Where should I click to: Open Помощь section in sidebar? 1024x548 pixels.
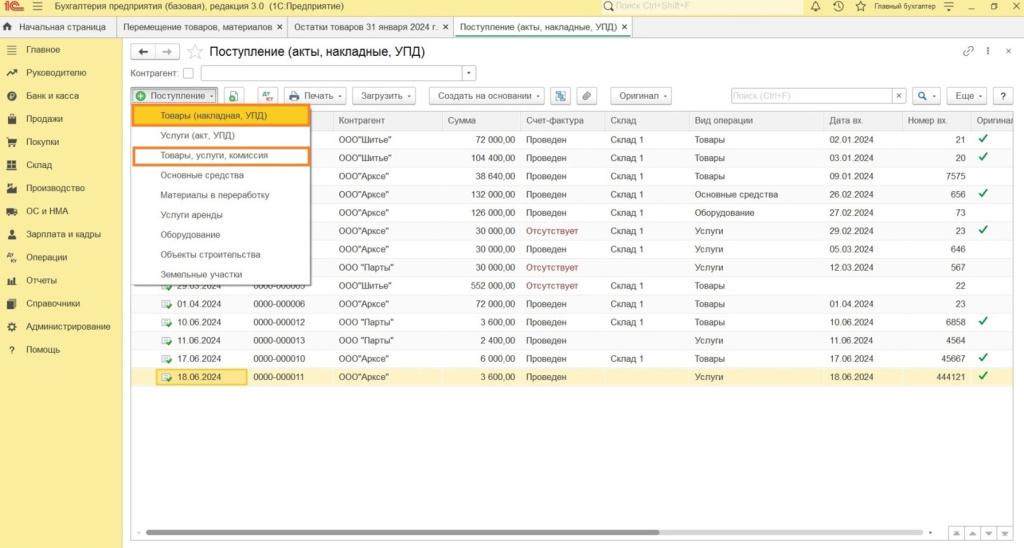[x=43, y=349]
